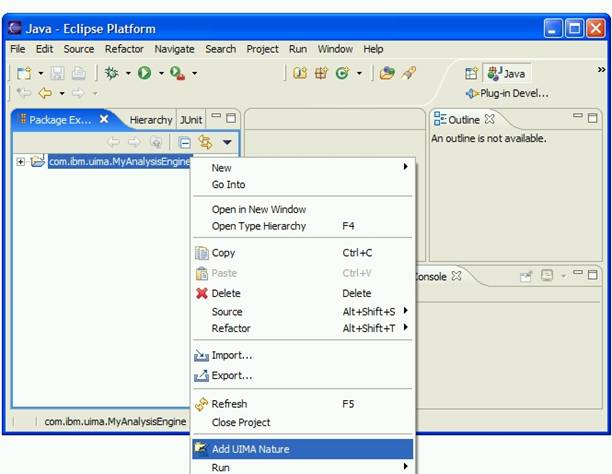
Task: Choose Delete in the context menu
Action: (226, 293)
